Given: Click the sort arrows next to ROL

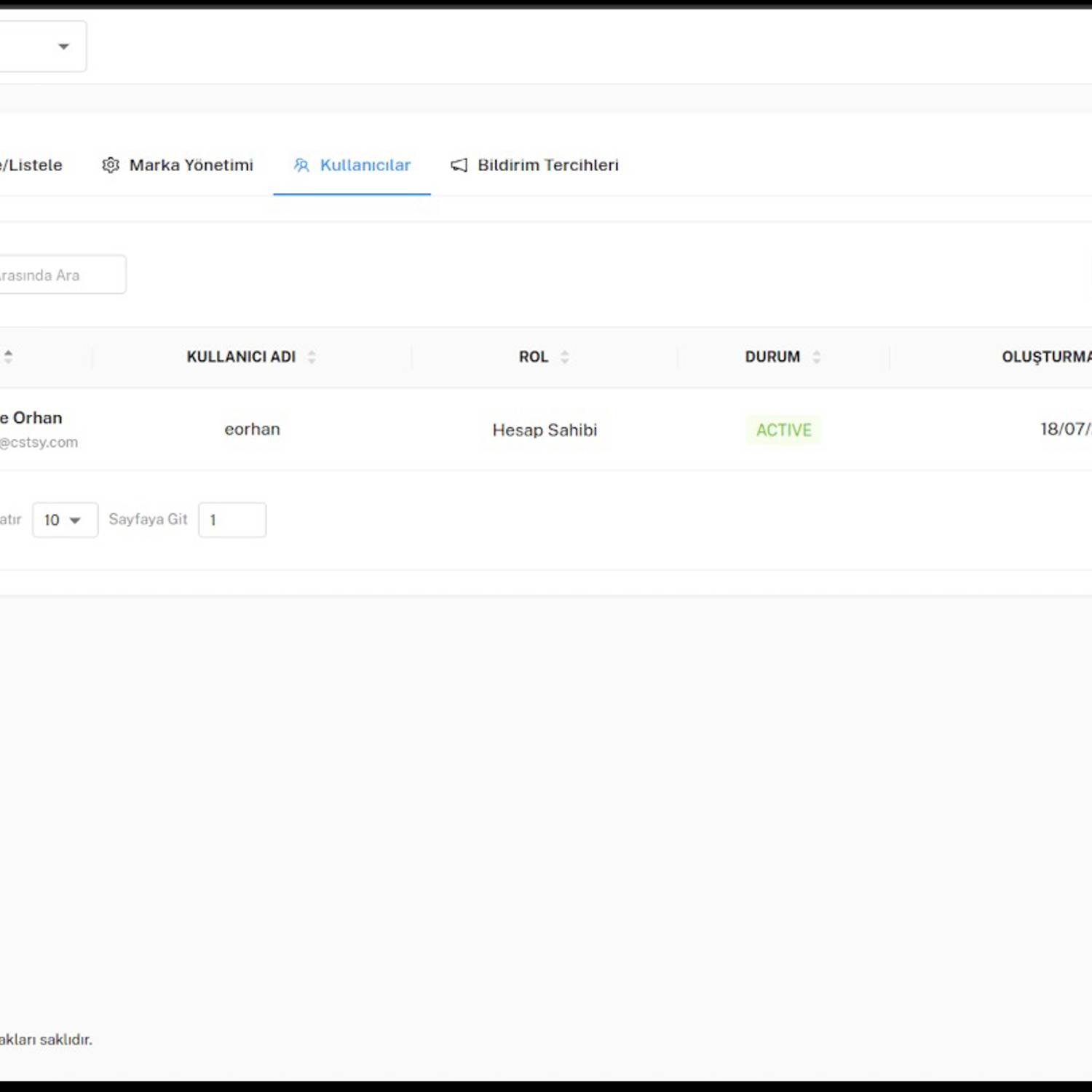Looking at the screenshot, I should pos(565,357).
